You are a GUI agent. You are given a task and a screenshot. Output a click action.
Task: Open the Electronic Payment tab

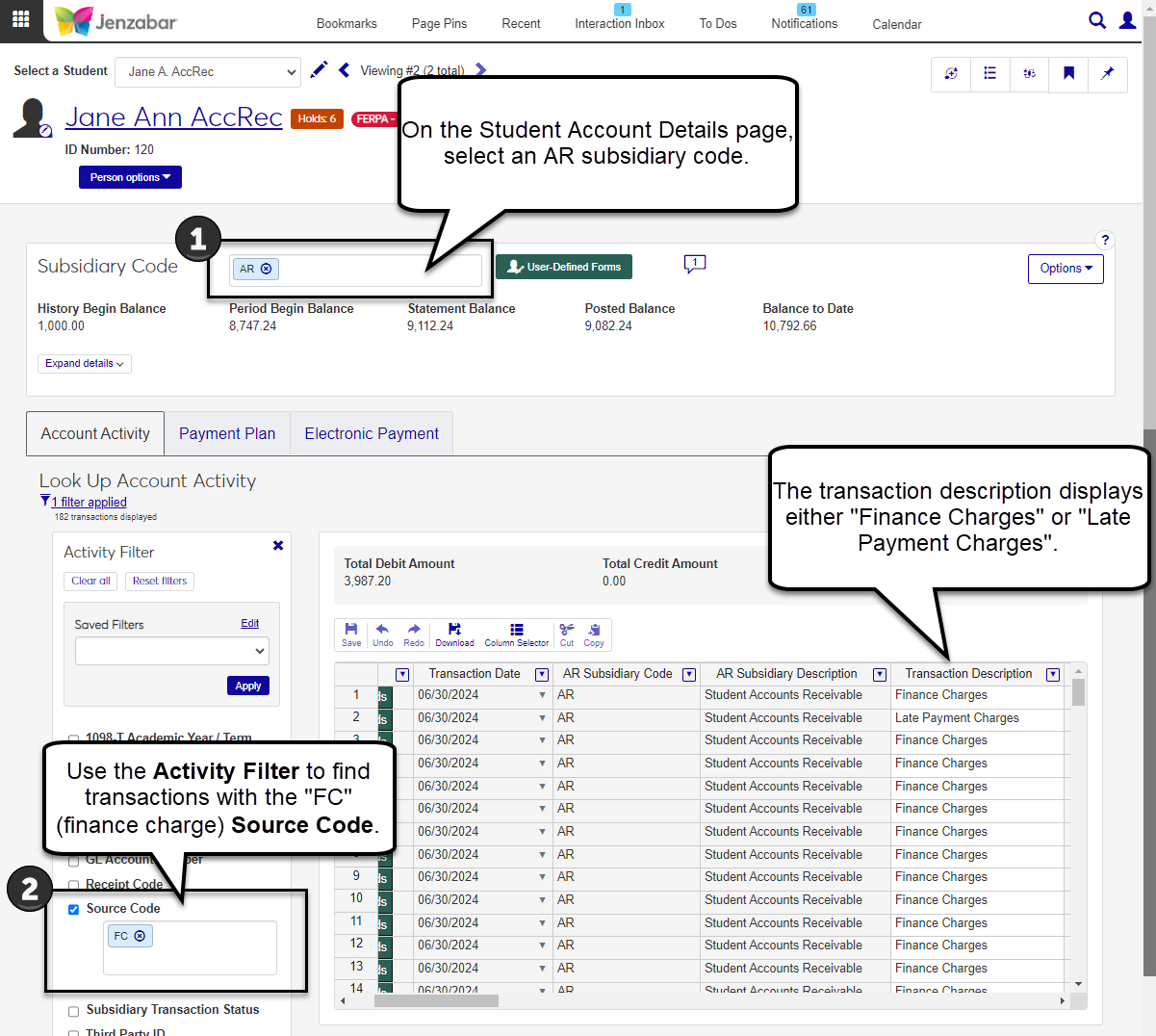[x=372, y=434]
